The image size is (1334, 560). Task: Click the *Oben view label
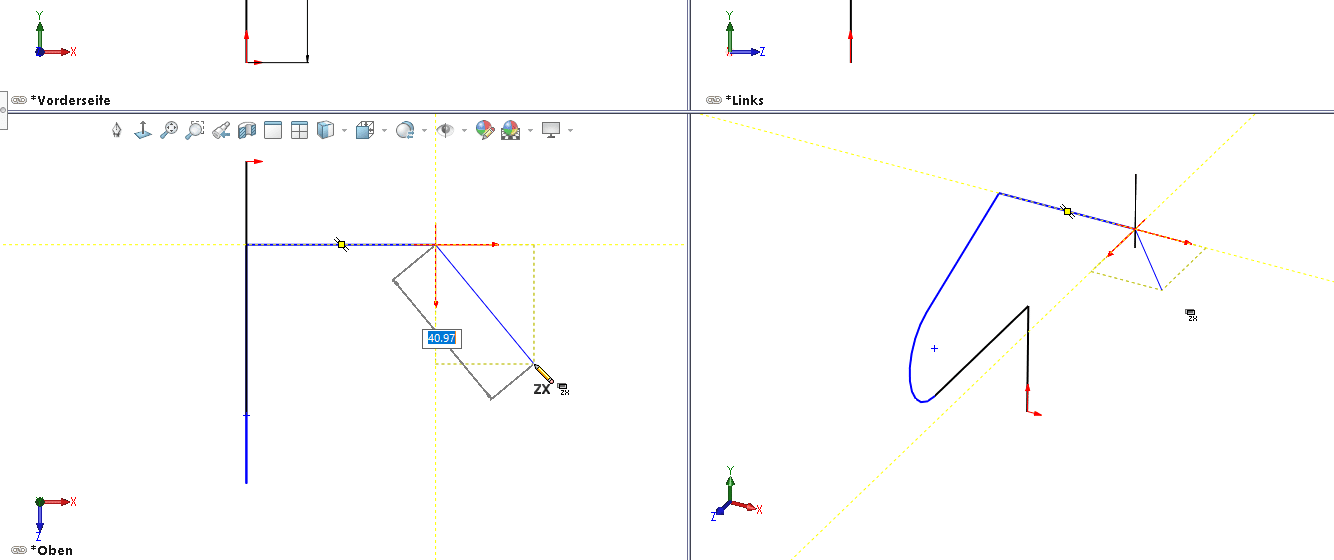coord(52,550)
